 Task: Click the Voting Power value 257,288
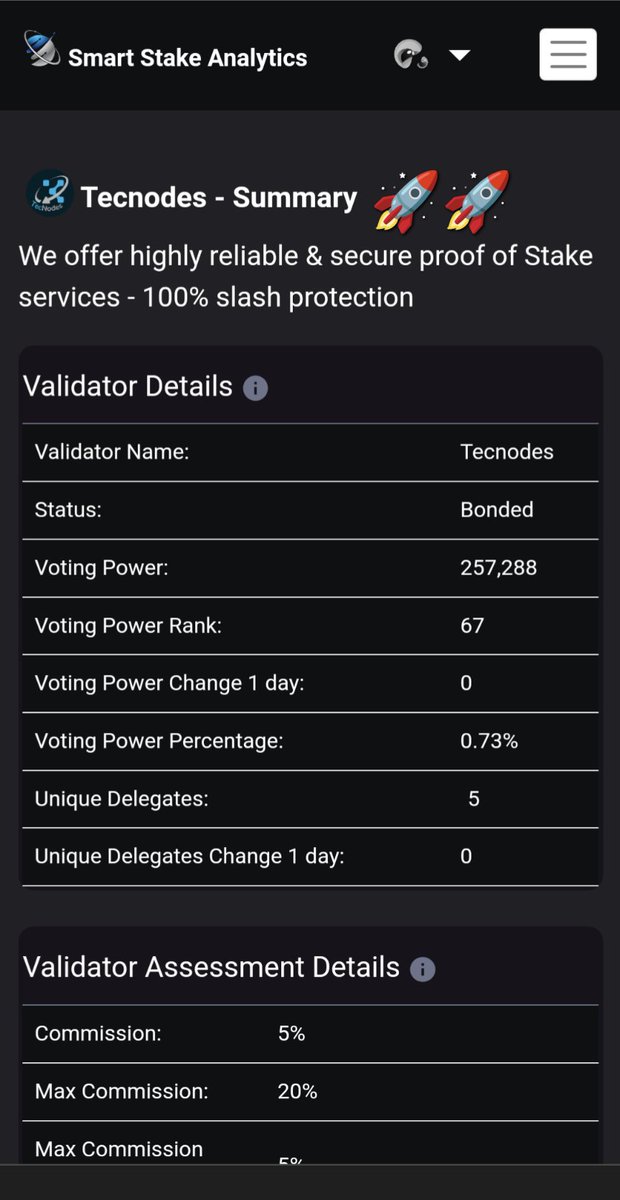(x=498, y=568)
